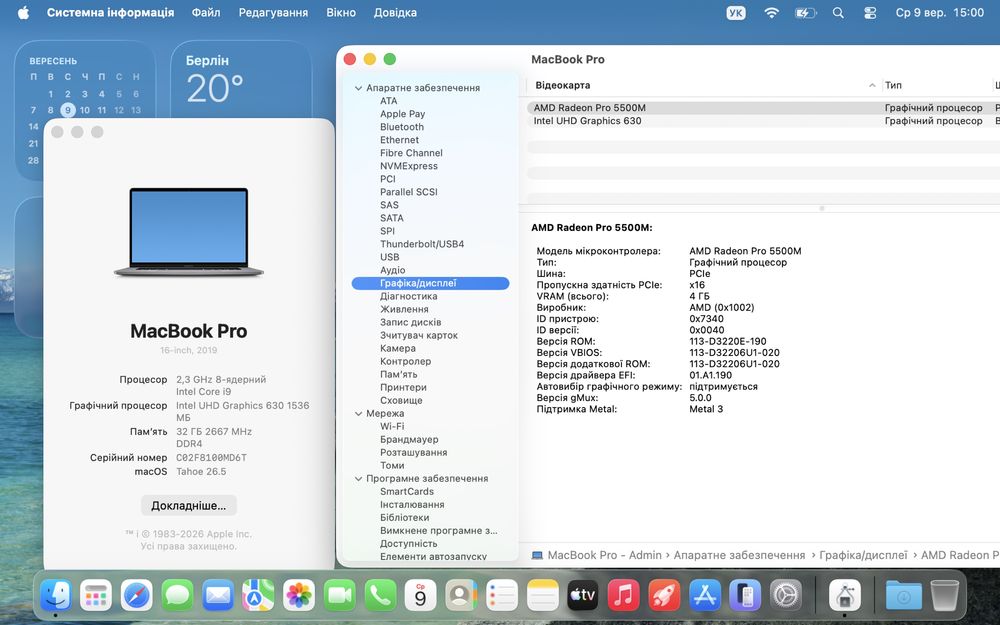Switch input source via the УК indicator

click(736, 13)
